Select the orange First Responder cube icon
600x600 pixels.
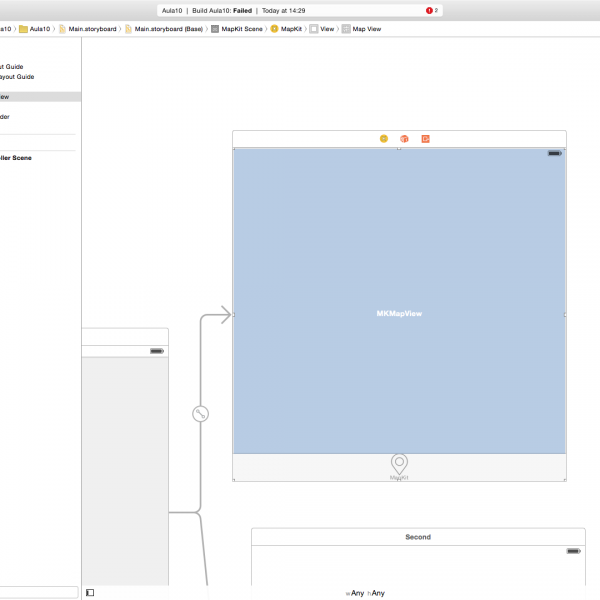tap(404, 139)
